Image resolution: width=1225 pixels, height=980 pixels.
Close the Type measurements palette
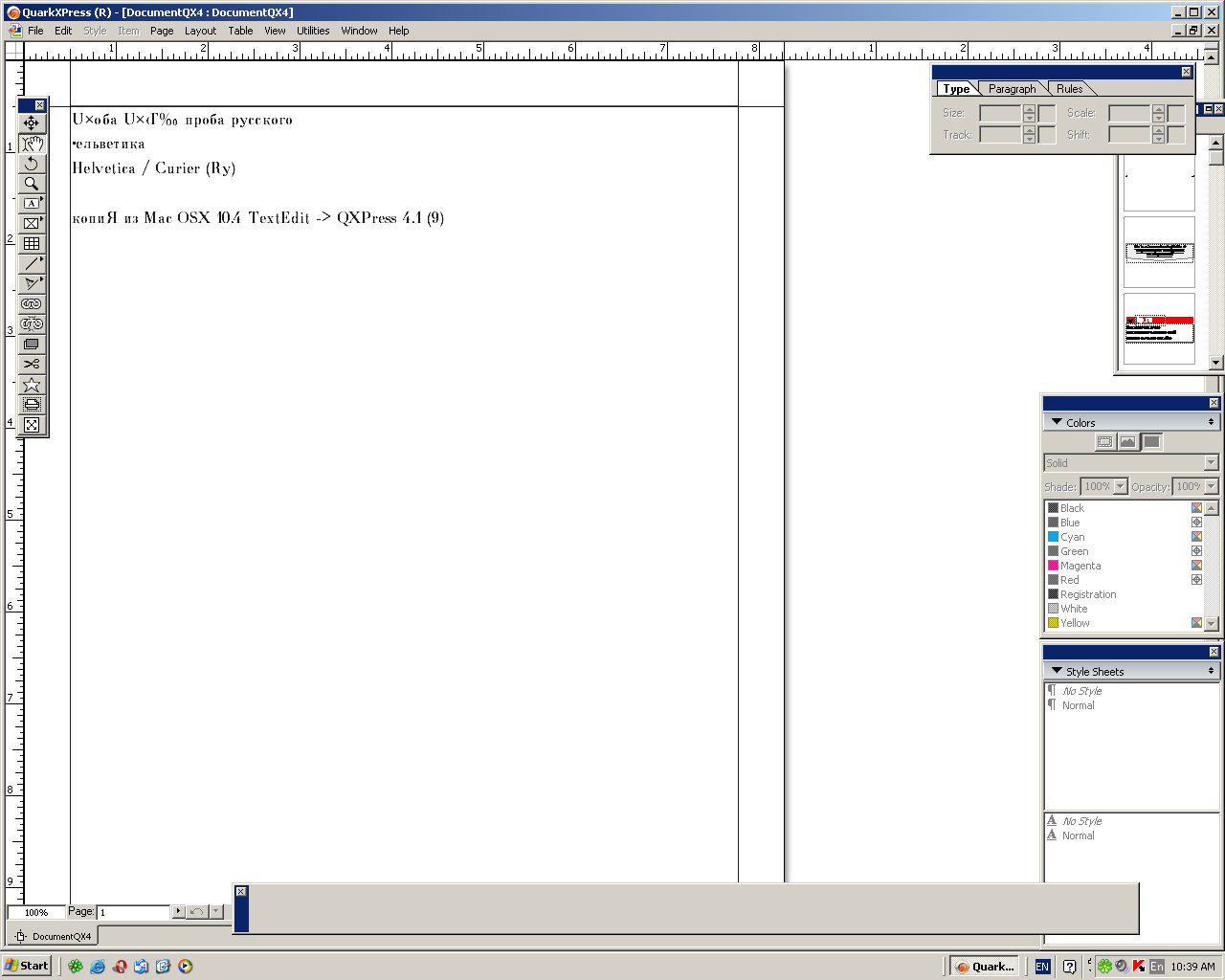pyautogui.click(x=1187, y=72)
